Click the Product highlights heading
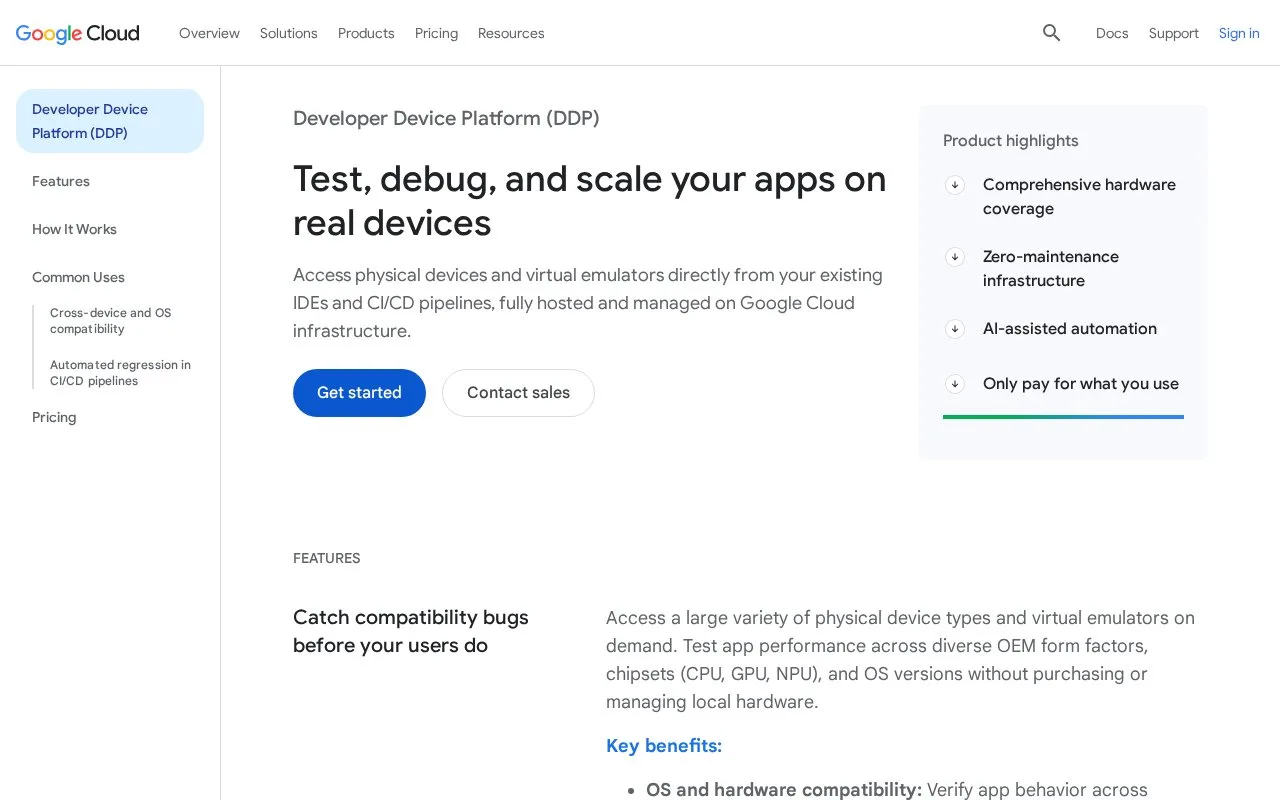The image size is (1280, 800). pos(1011,141)
